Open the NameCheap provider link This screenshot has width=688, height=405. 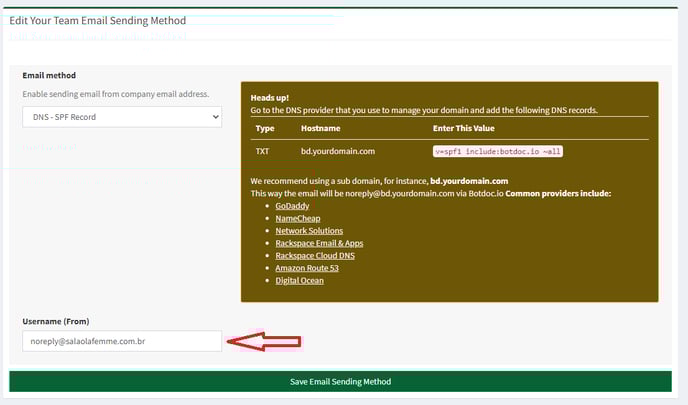(298, 218)
